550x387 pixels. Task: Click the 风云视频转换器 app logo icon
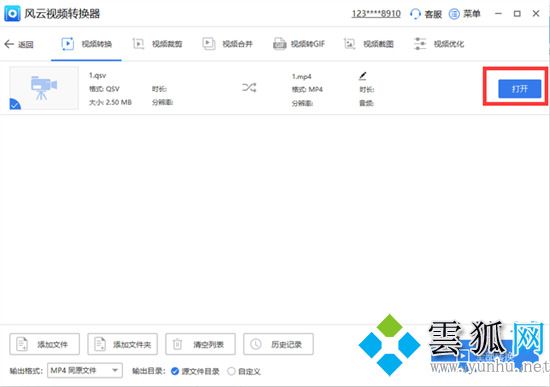(12, 14)
